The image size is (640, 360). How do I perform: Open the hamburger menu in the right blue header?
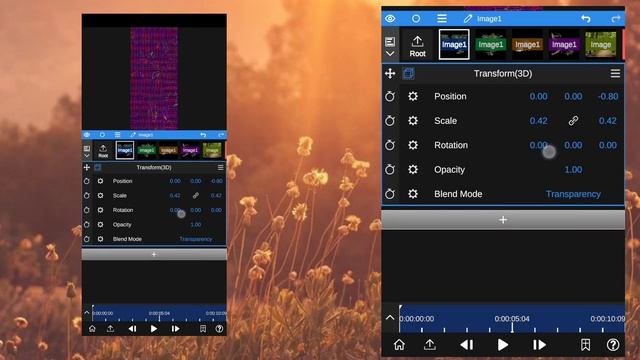click(x=442, y=18)
